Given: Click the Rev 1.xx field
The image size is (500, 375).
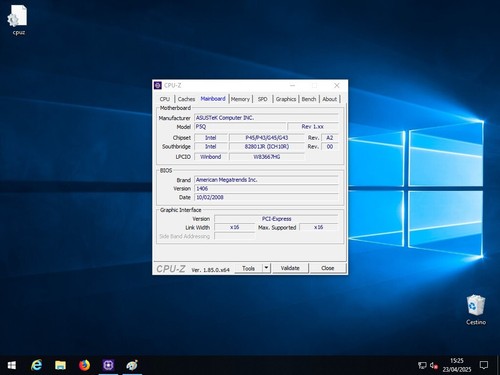Looking at the screenshot, I should pyautogui.click(x=313, y=127).
